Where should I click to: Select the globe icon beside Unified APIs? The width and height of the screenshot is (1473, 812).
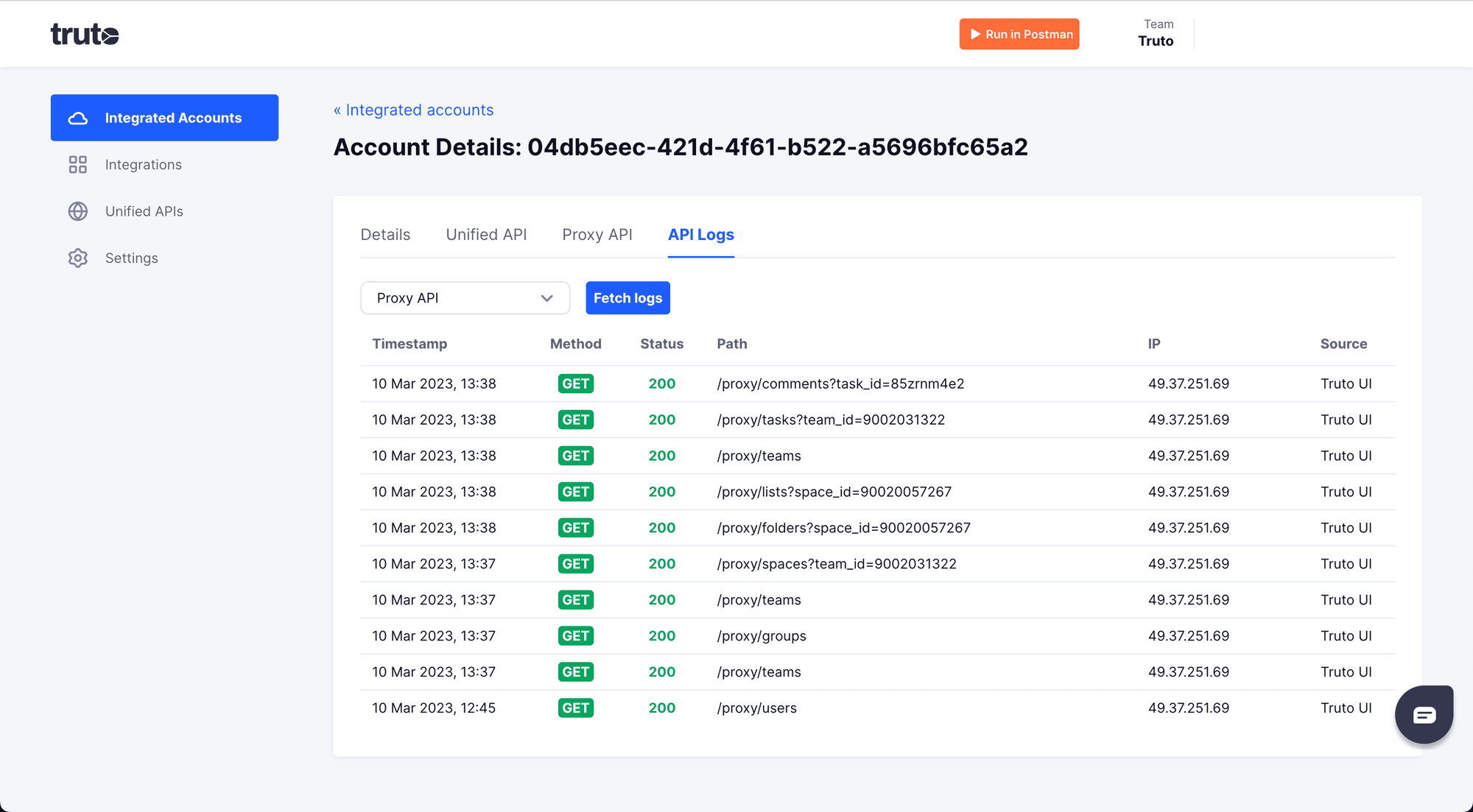(x=77, y=211)
